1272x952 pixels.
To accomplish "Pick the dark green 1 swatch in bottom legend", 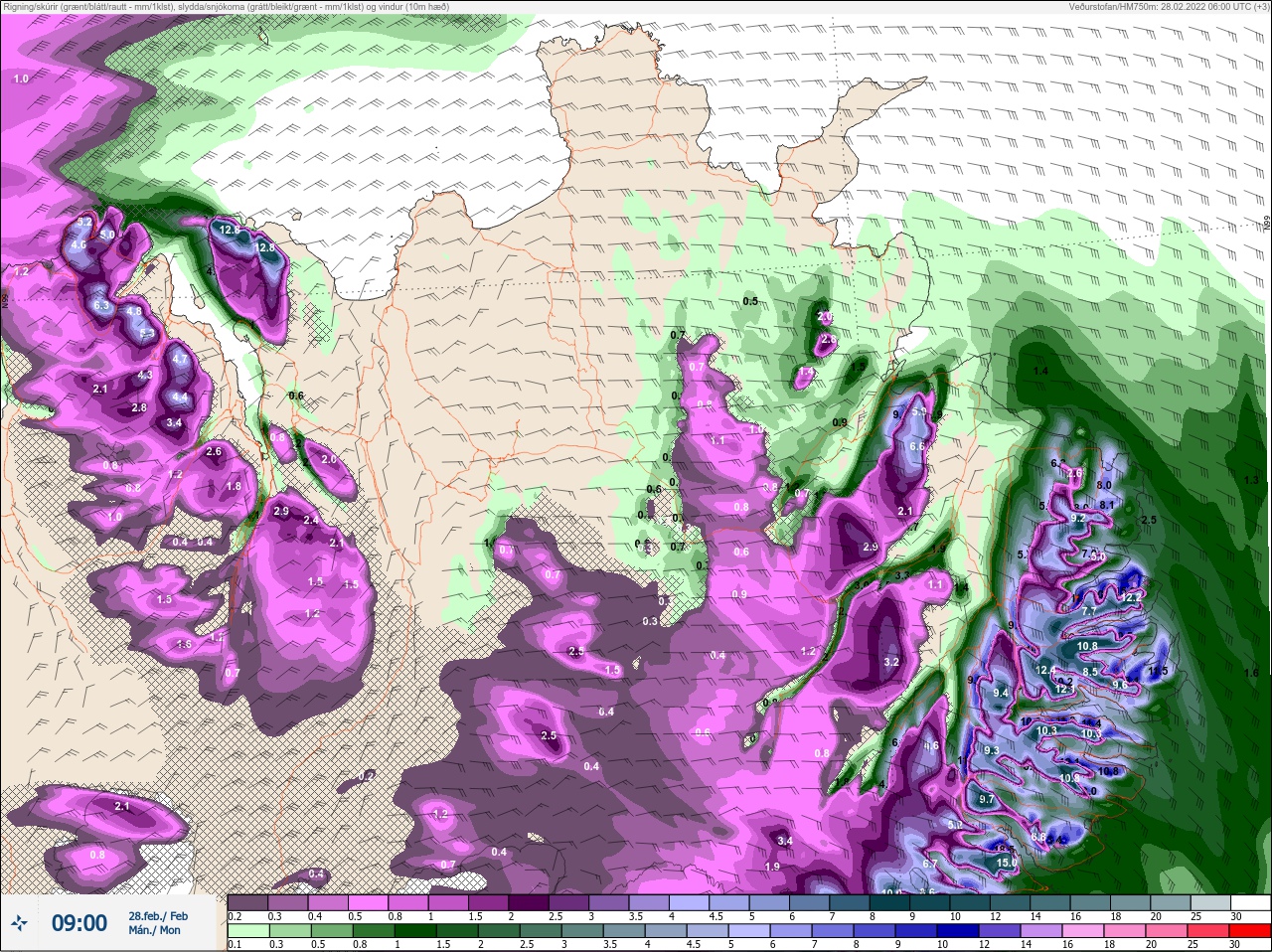I will 414,931.
